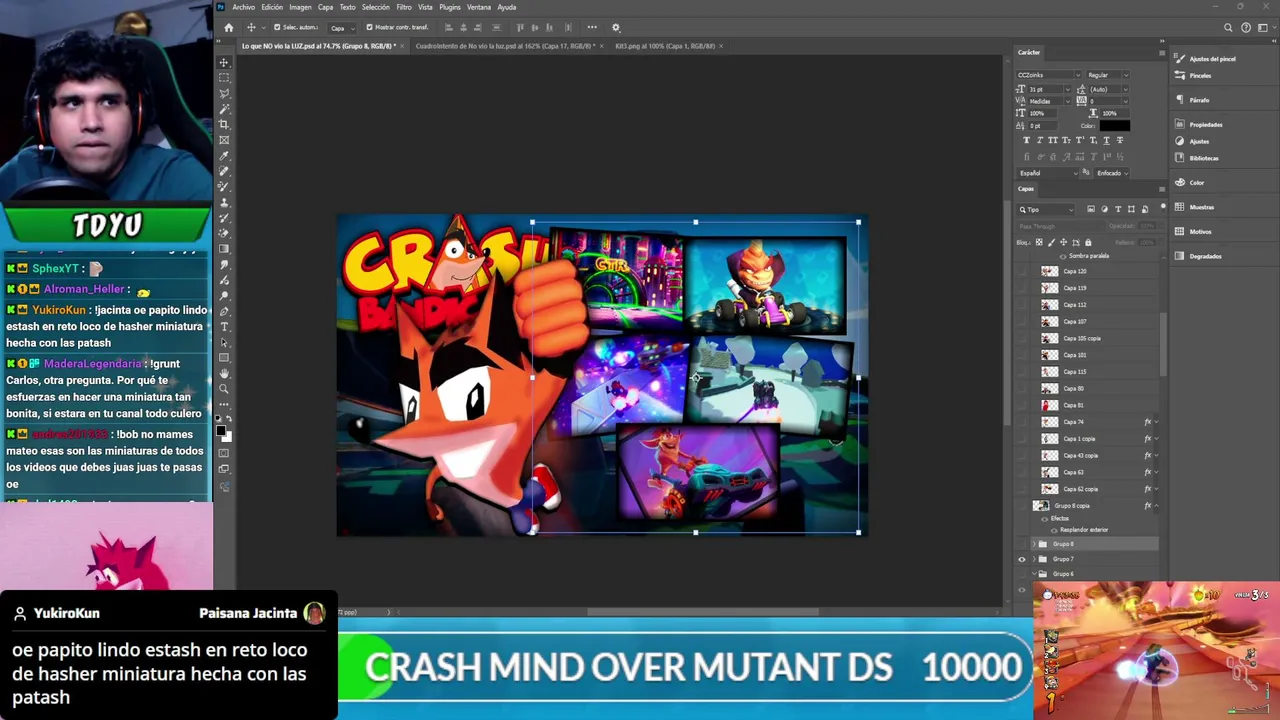Open the Selección menu

point(376,7)
